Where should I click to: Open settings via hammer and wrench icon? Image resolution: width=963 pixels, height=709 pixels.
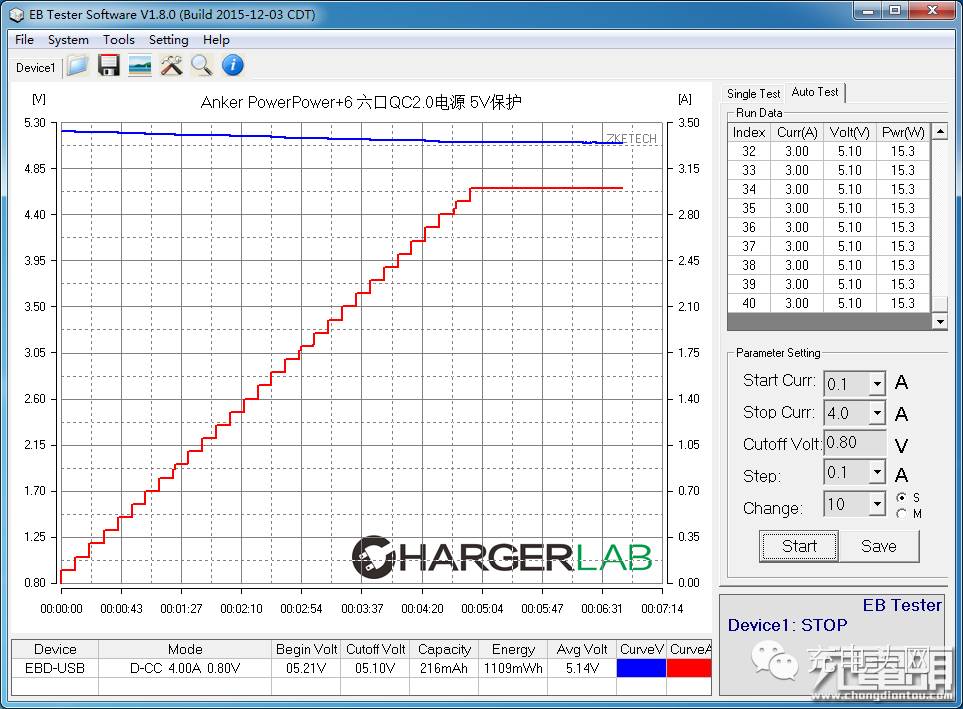(x=171, y=65)
